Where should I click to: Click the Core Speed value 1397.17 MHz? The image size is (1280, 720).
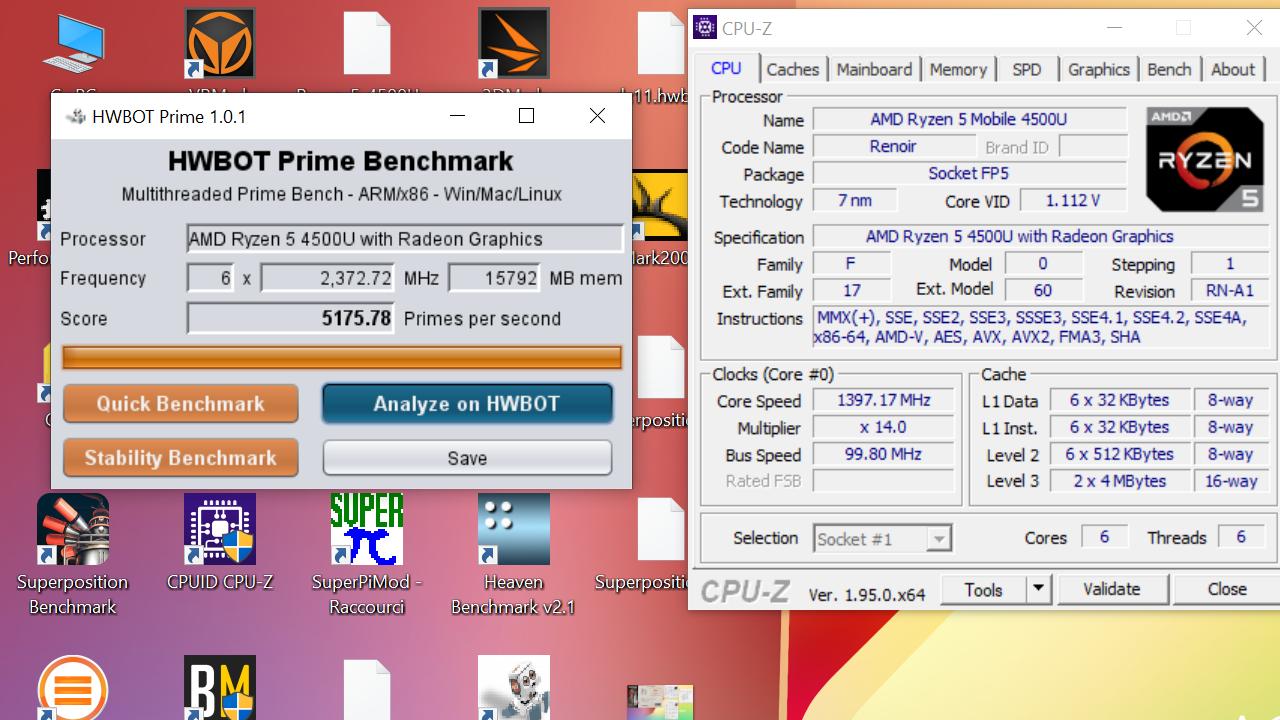click(x=884, y=400)
